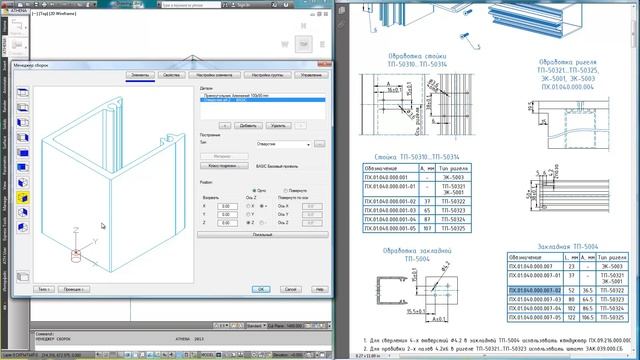Switch to 'Элементы' tab
The image size is (640, 360).
(140, 75)
